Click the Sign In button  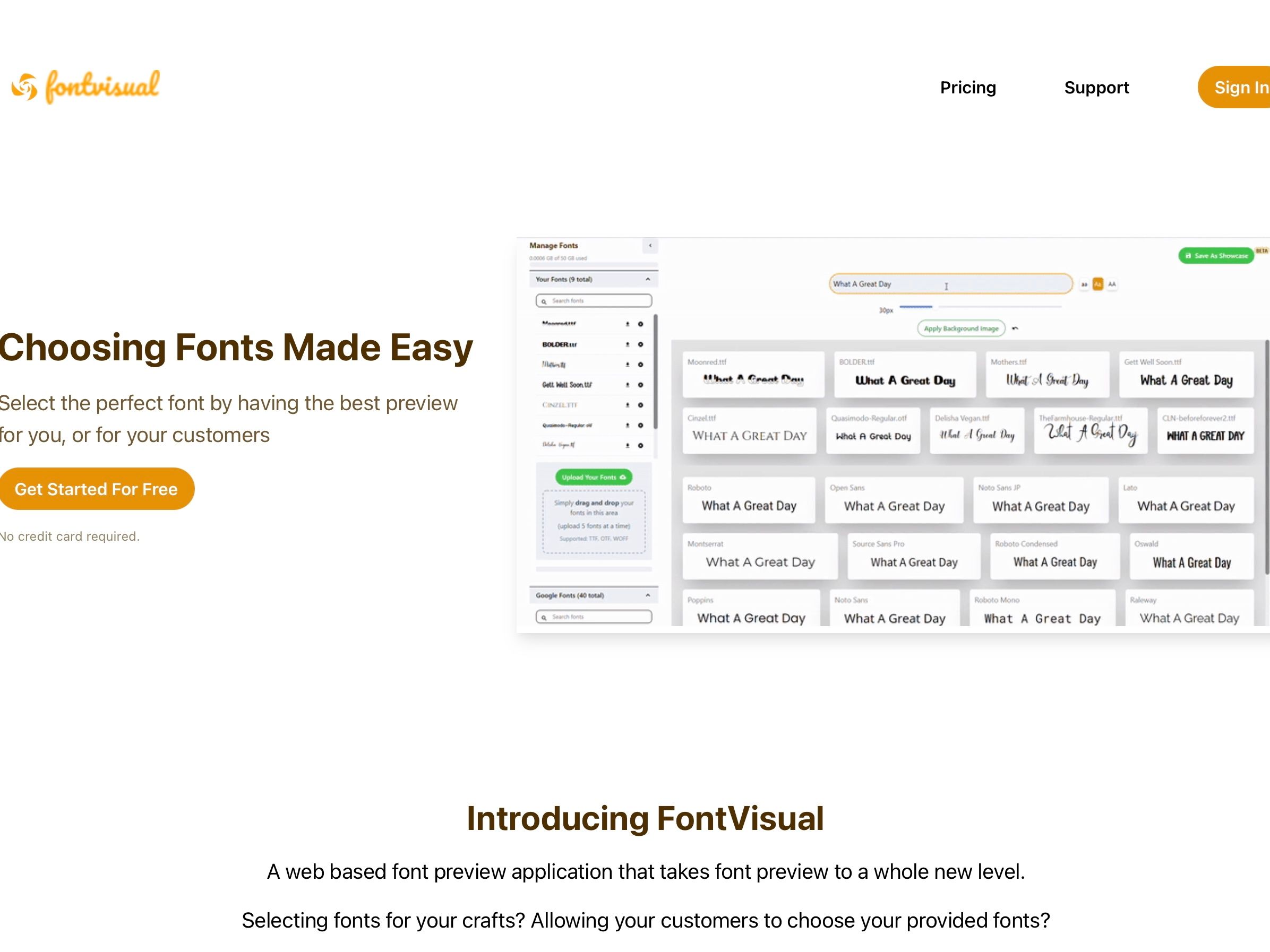coord(1234,87)
